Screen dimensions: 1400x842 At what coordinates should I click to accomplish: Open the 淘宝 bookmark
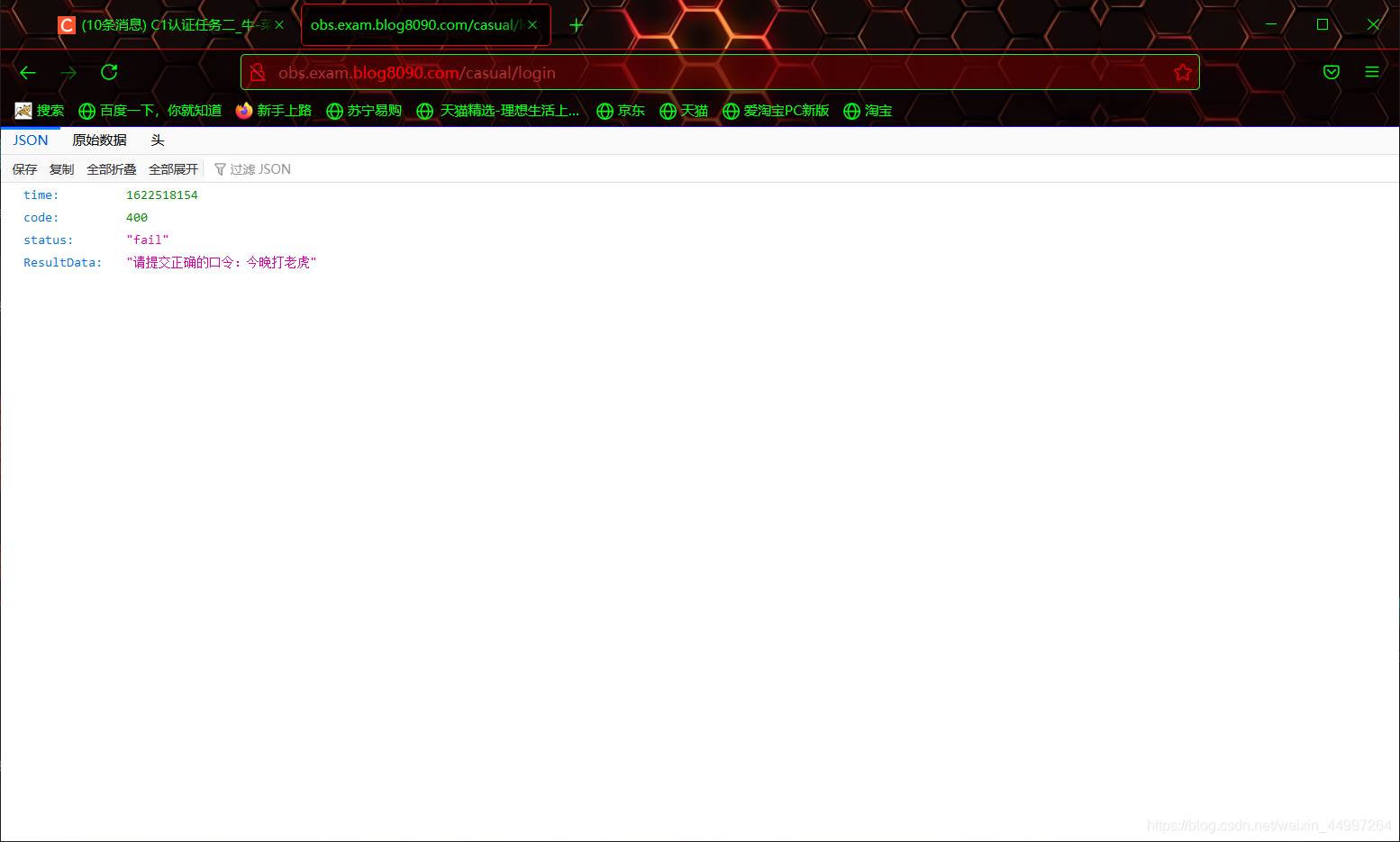(x=868, y=111)
